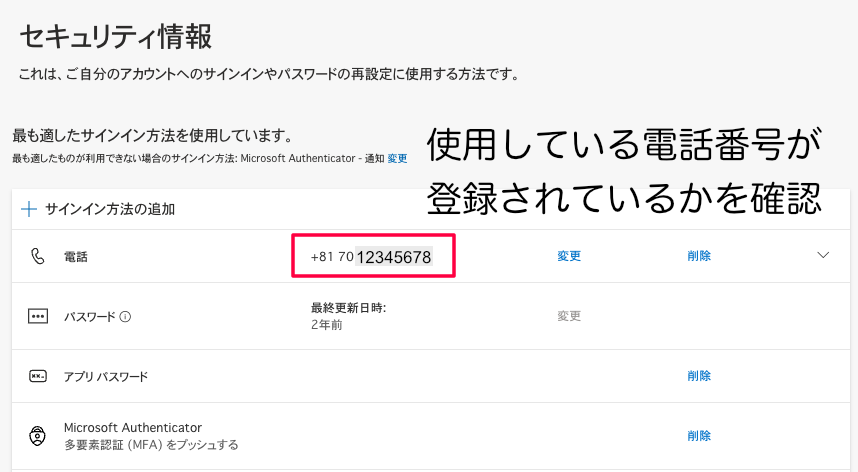
Task: Click the 電話 label
Action: [76, 257]
